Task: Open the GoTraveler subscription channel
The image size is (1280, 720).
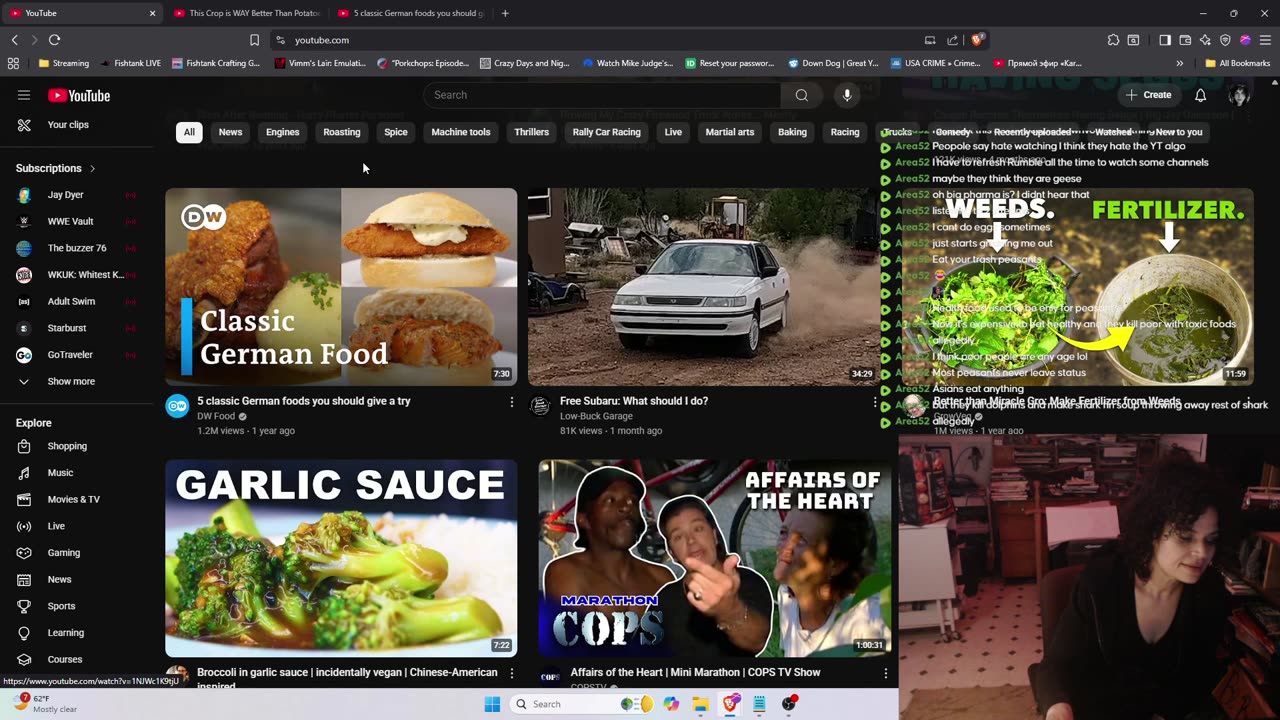Action: [68, 355]
